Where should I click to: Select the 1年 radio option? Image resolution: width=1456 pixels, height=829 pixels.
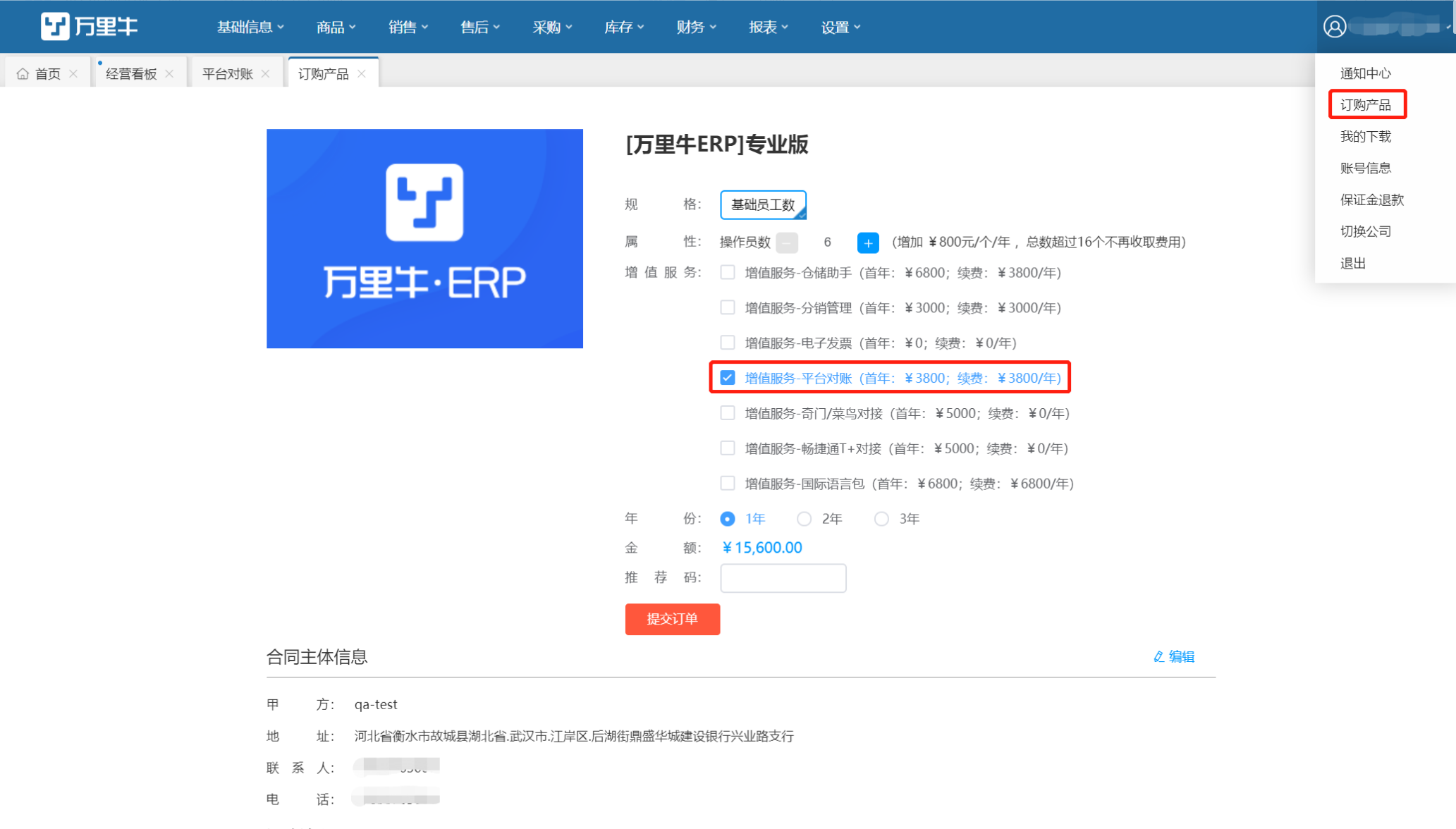[727, 519]
